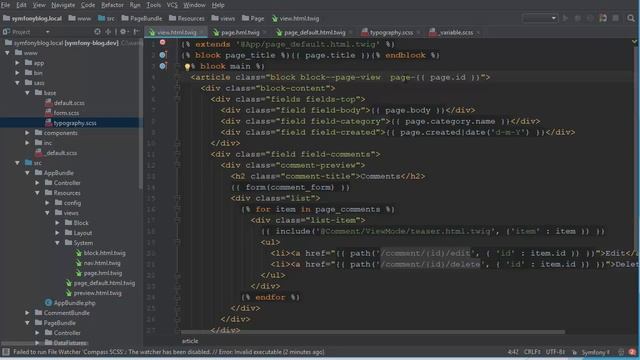Click the tool windows icon in status bar corner

pyautogui.click(x=6, y=352)
